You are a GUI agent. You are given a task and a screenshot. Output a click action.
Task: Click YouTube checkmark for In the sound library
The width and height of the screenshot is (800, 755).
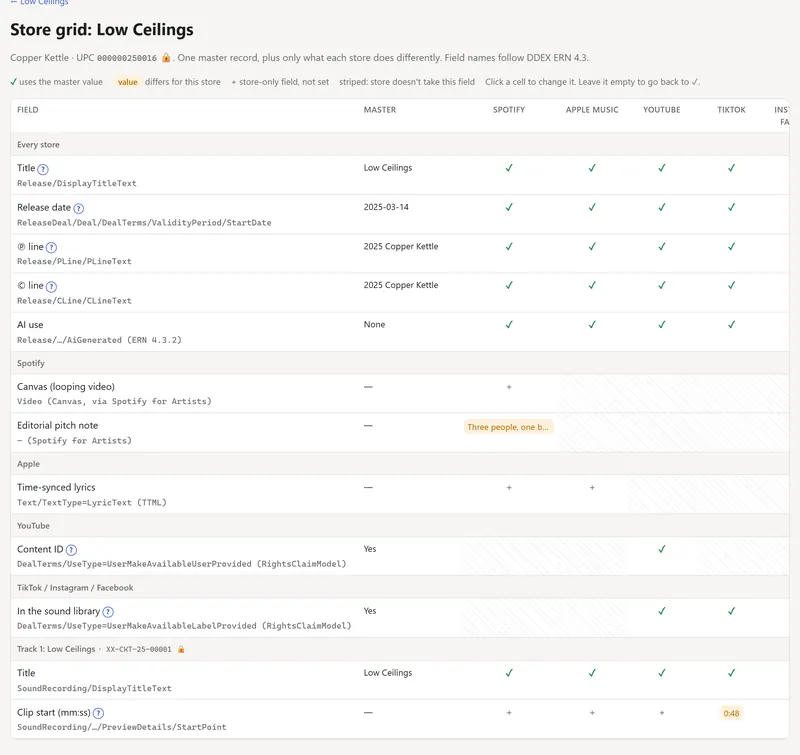(x=662, y=611)
